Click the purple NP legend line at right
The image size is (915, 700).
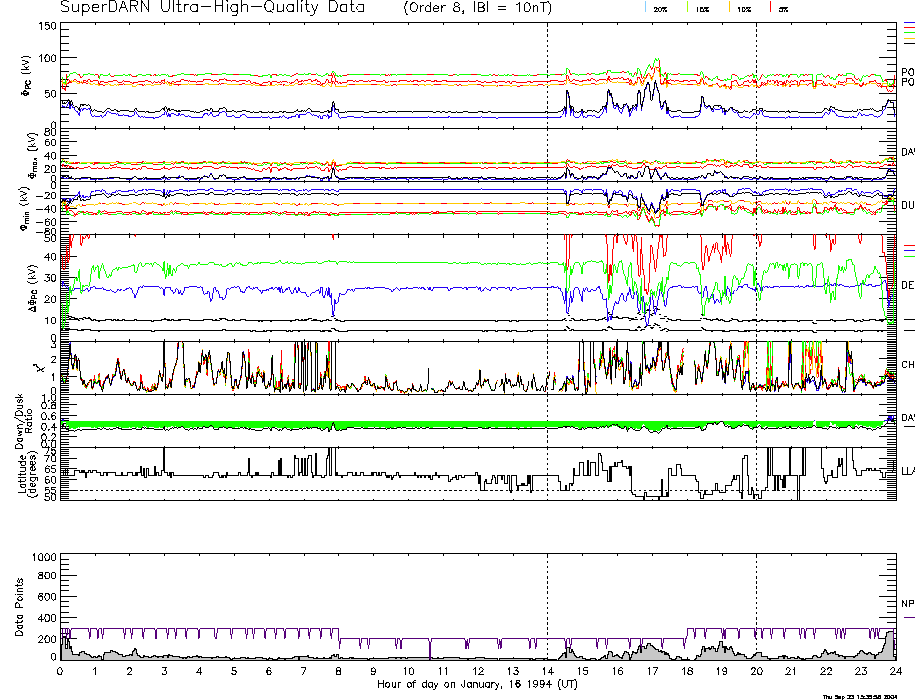tap(903, 617)
